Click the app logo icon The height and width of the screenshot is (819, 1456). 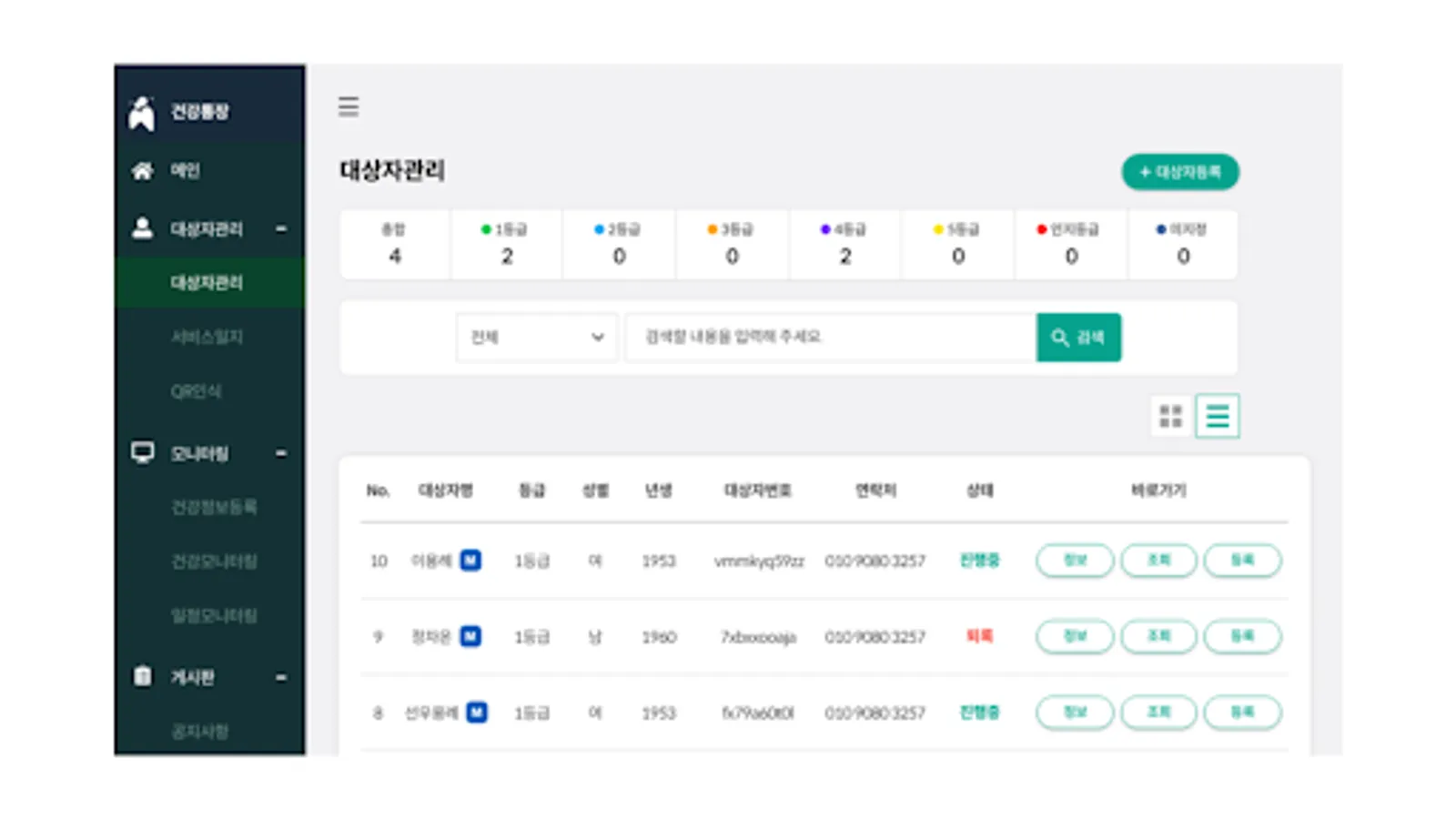[141, 113]
